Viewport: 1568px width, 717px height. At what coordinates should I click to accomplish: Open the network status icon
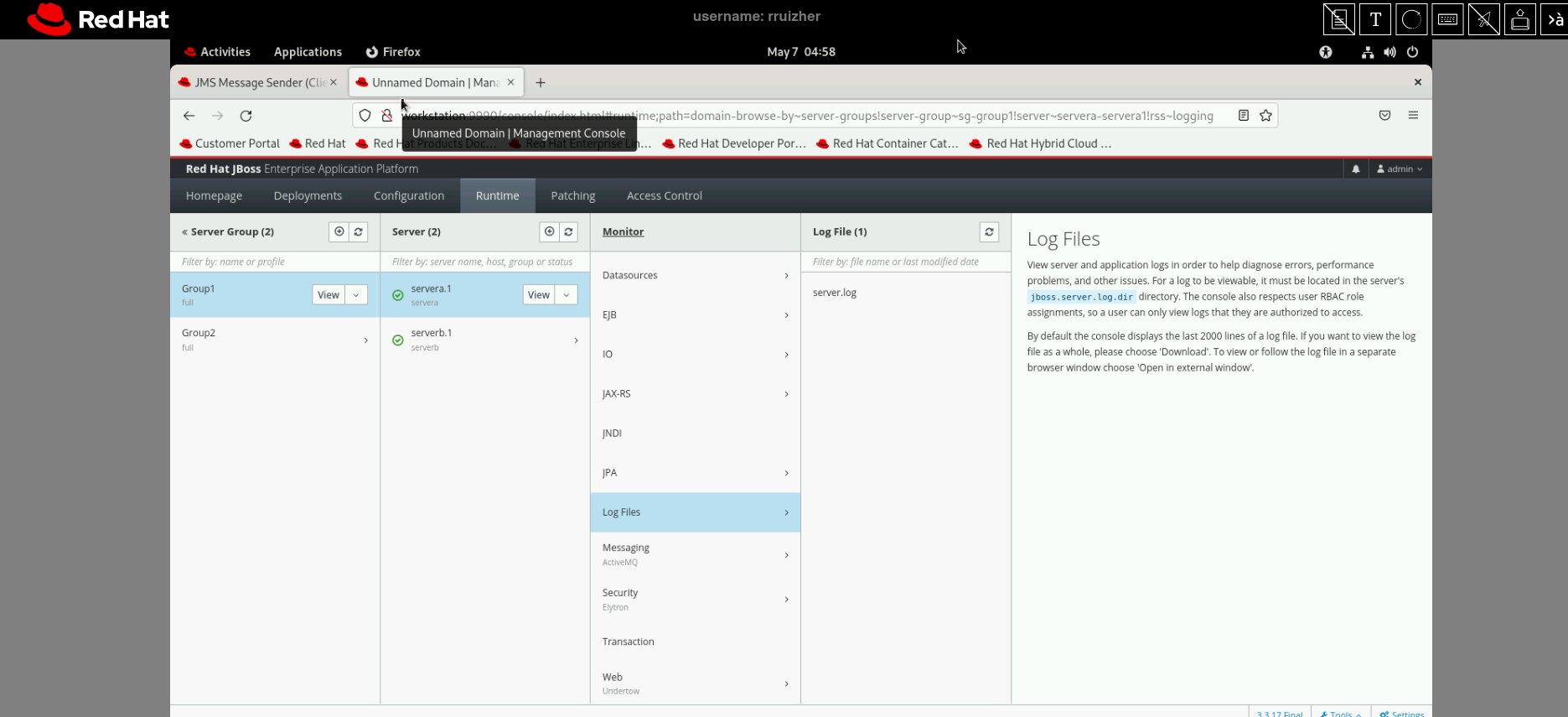point(1368,52)
